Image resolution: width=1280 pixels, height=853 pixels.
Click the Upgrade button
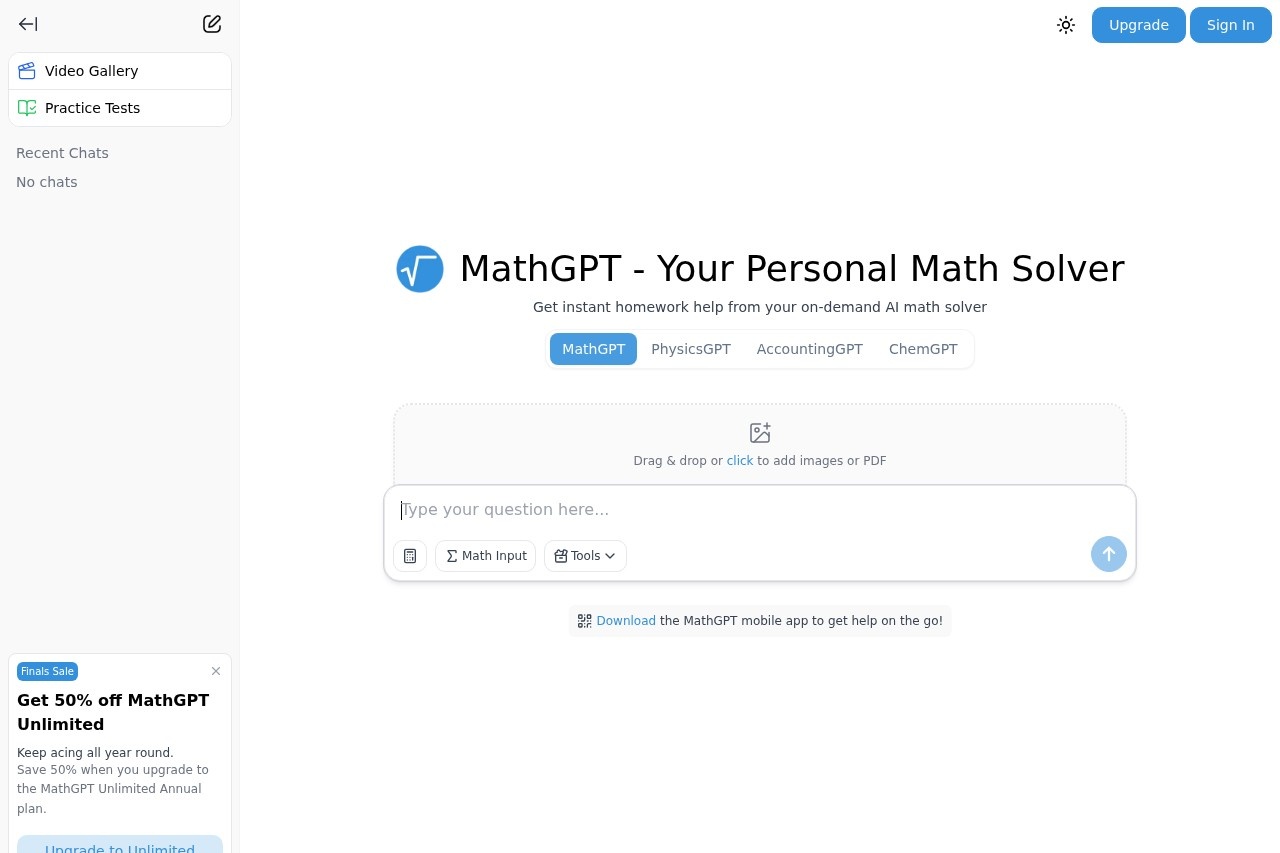1139,25
